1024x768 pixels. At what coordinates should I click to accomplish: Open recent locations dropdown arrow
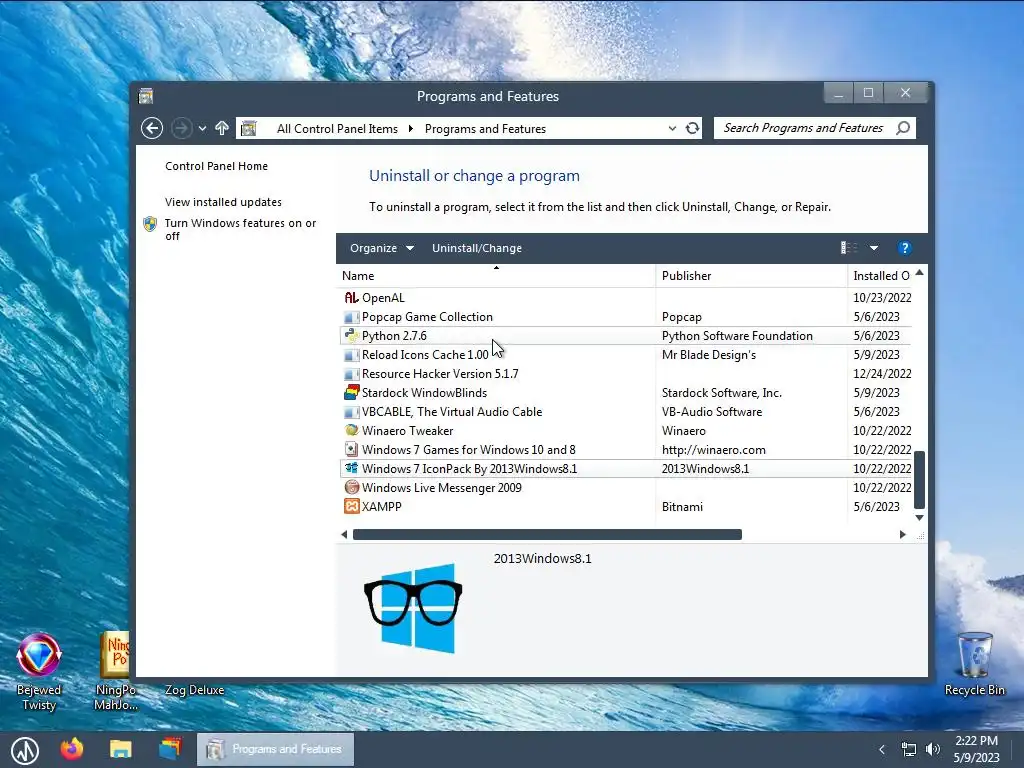pos(202,129)
